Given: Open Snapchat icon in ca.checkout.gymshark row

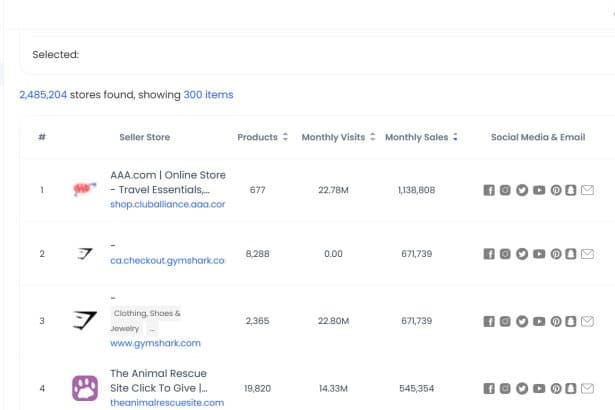Looking at the screenshot, I should click(571, 254).
